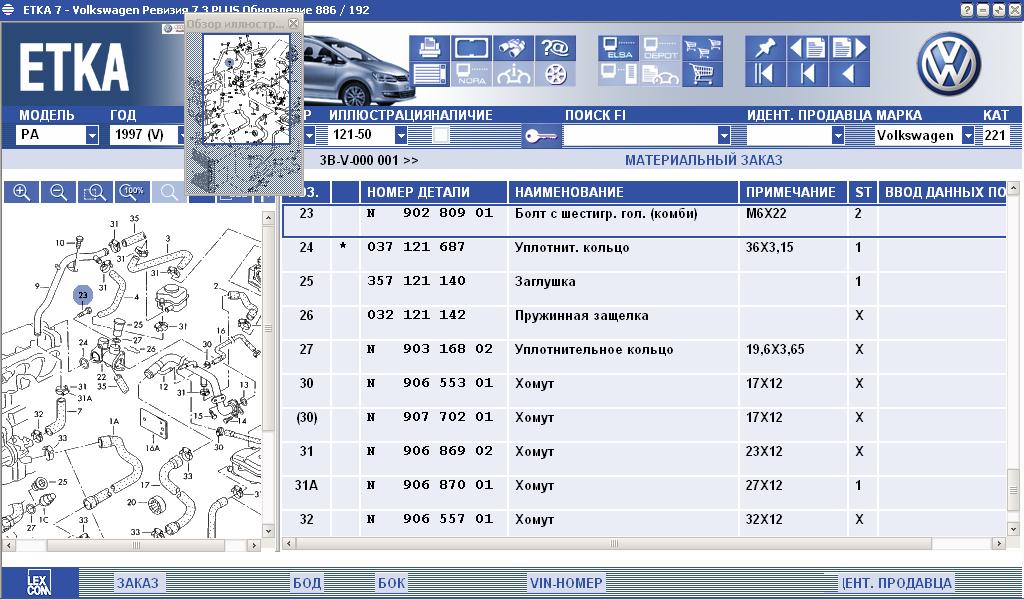Click the plain left triangle back icon
The image size is (1024, 600).
849,74
